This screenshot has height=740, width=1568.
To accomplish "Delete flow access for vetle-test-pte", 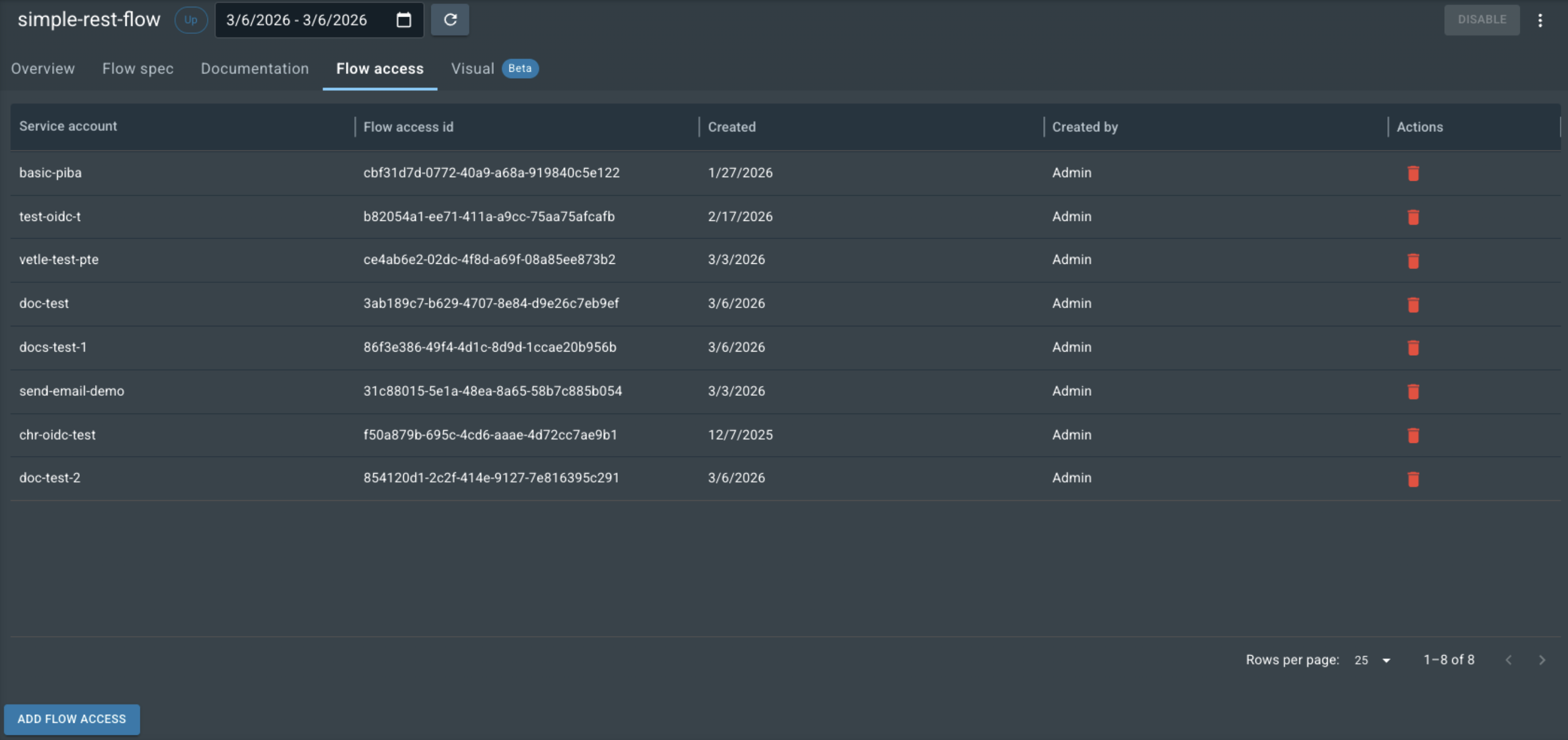I will [1413, 260].
